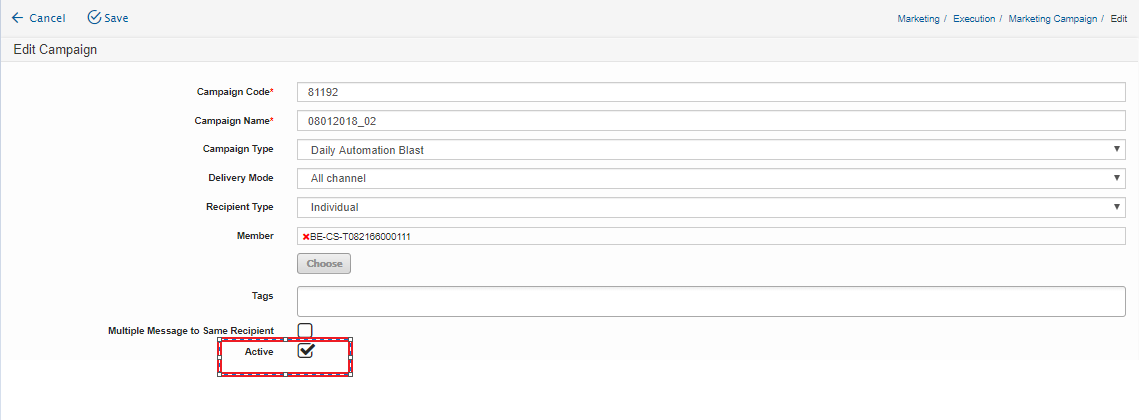This screenshot has height=420, width=1140.
Task: Go to Marketing breadcrumb
Action: [918, 19]
